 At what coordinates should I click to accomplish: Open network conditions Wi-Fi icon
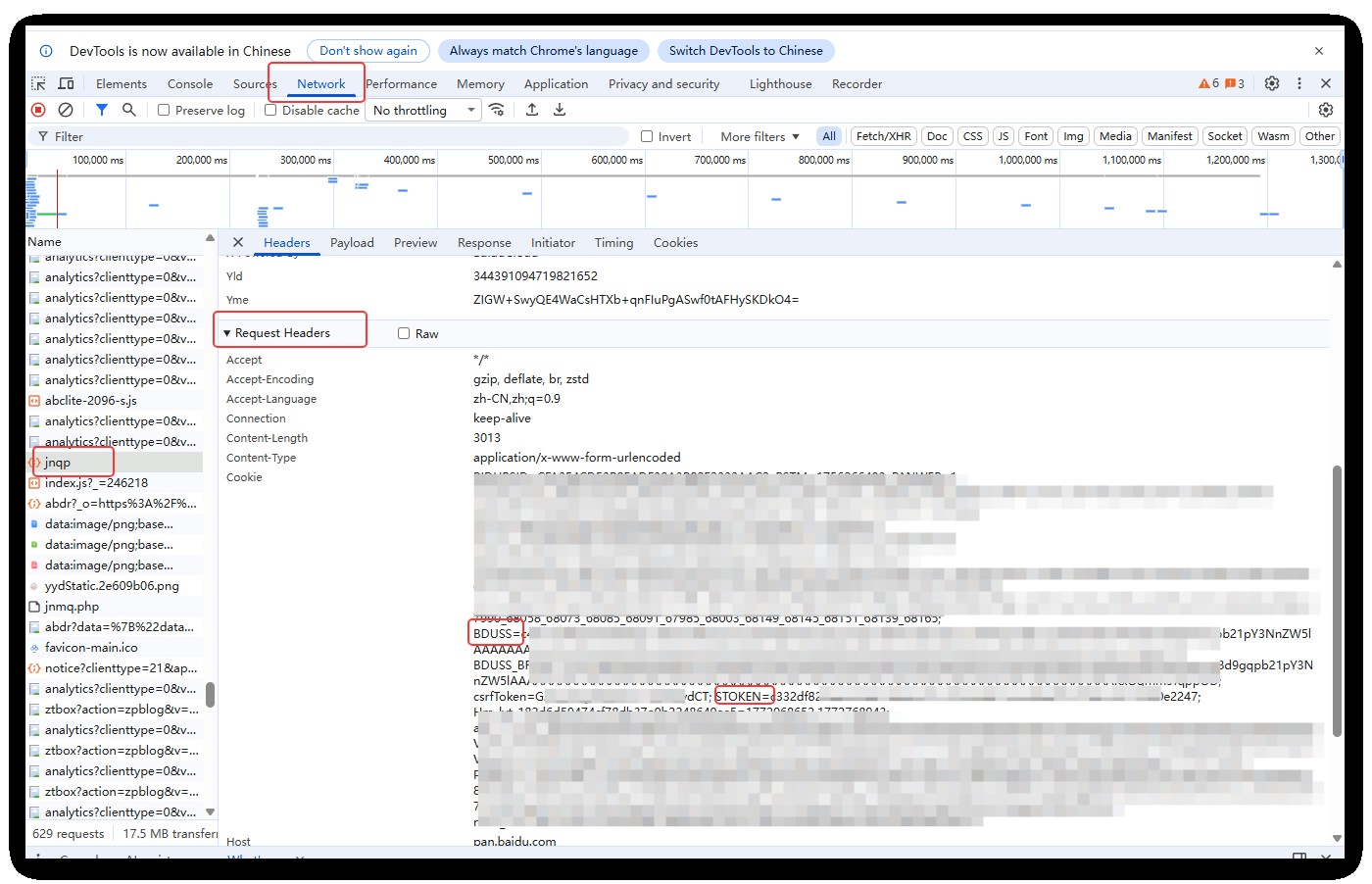(x=497, y=110)
